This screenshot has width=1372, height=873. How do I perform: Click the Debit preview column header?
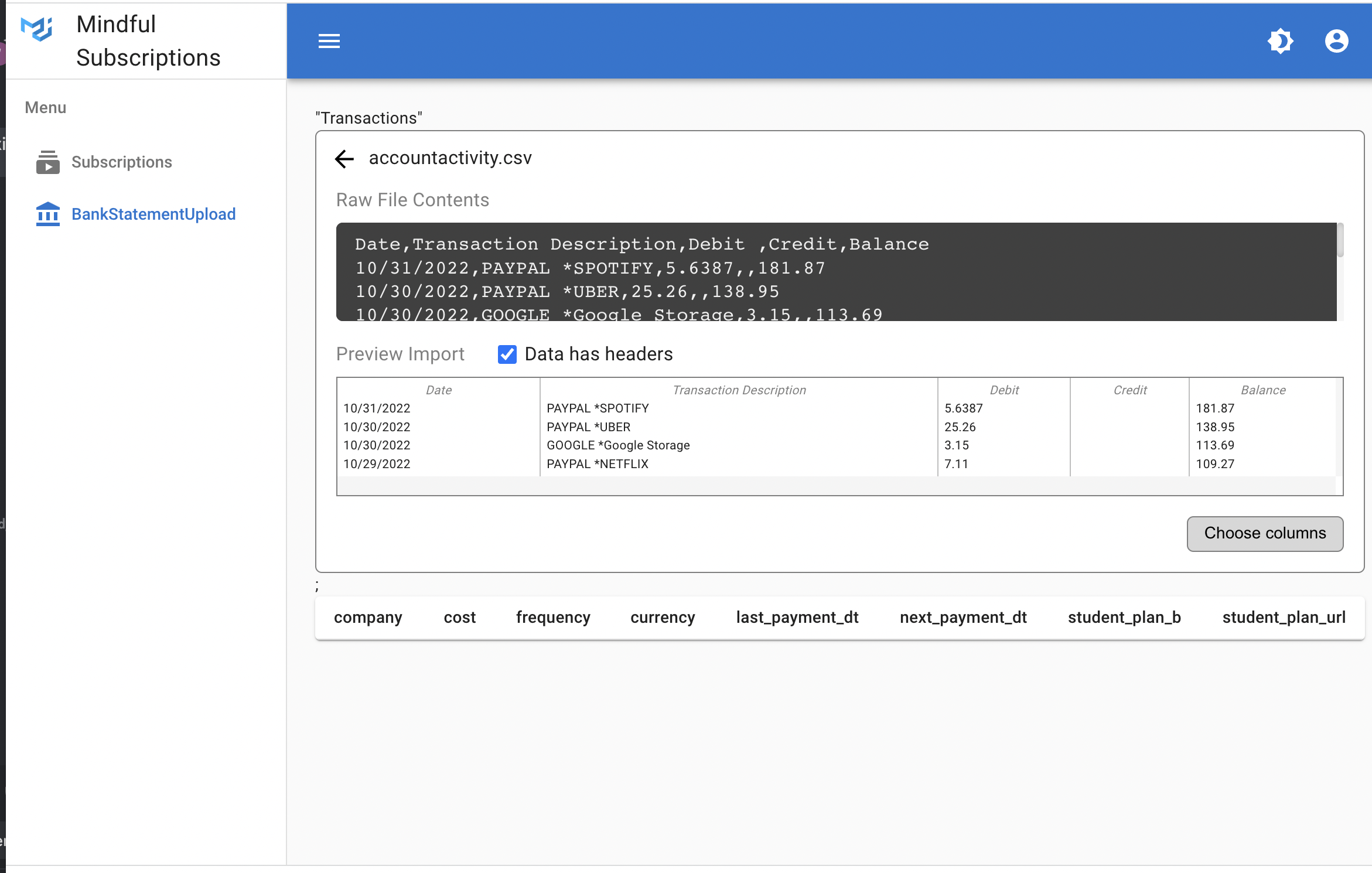pyautogui.click(x=1004, y=390)
